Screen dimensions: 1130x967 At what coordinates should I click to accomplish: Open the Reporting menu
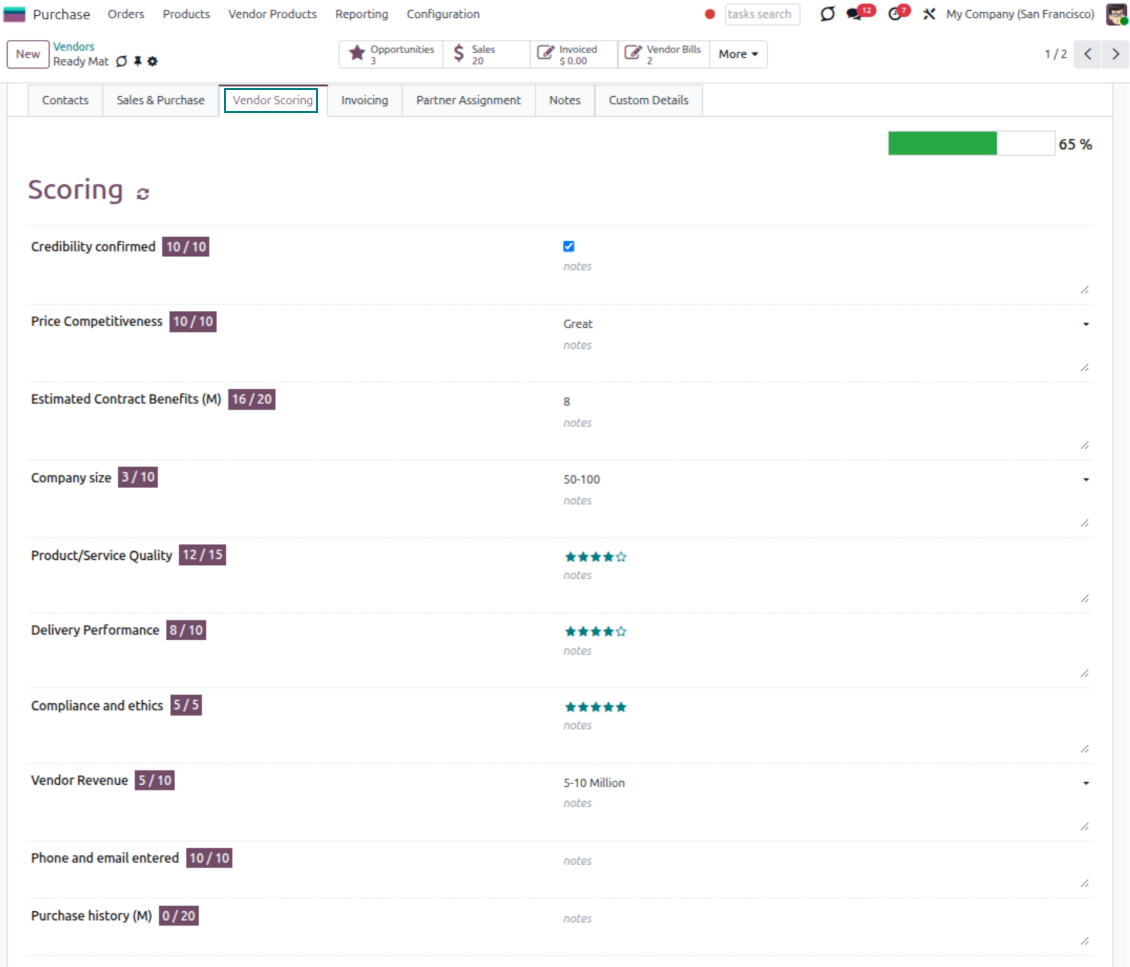click(361, 14)
